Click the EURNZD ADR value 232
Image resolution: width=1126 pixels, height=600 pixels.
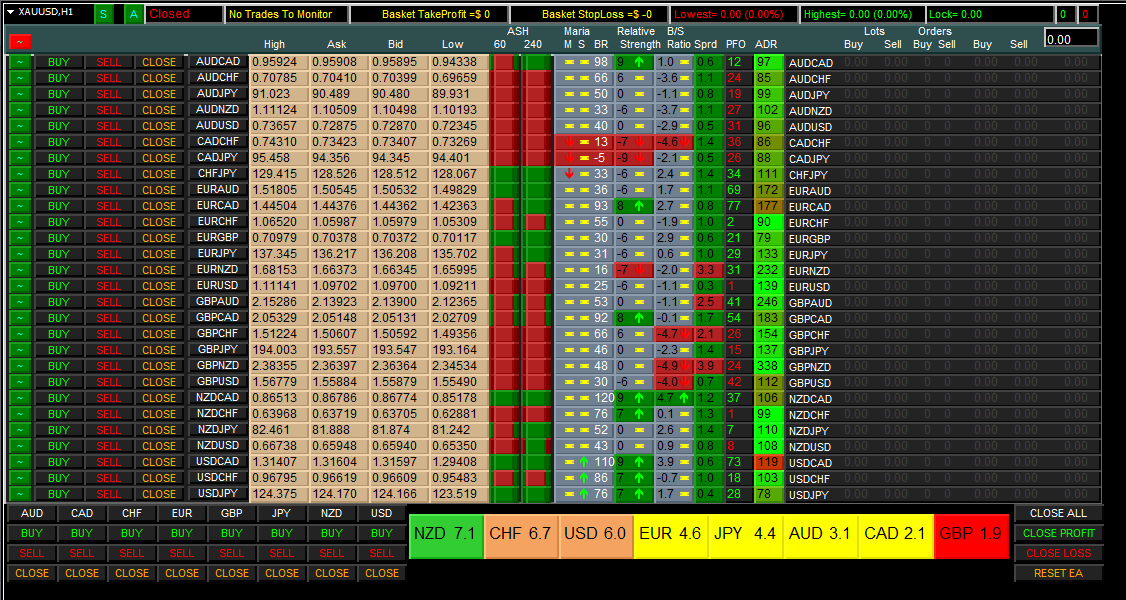[x=768, y=270]
